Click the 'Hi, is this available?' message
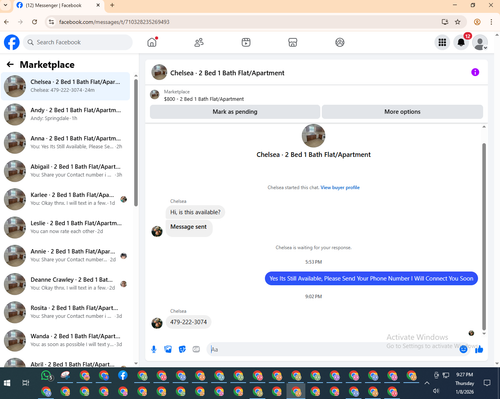 (x=195, y=212)
